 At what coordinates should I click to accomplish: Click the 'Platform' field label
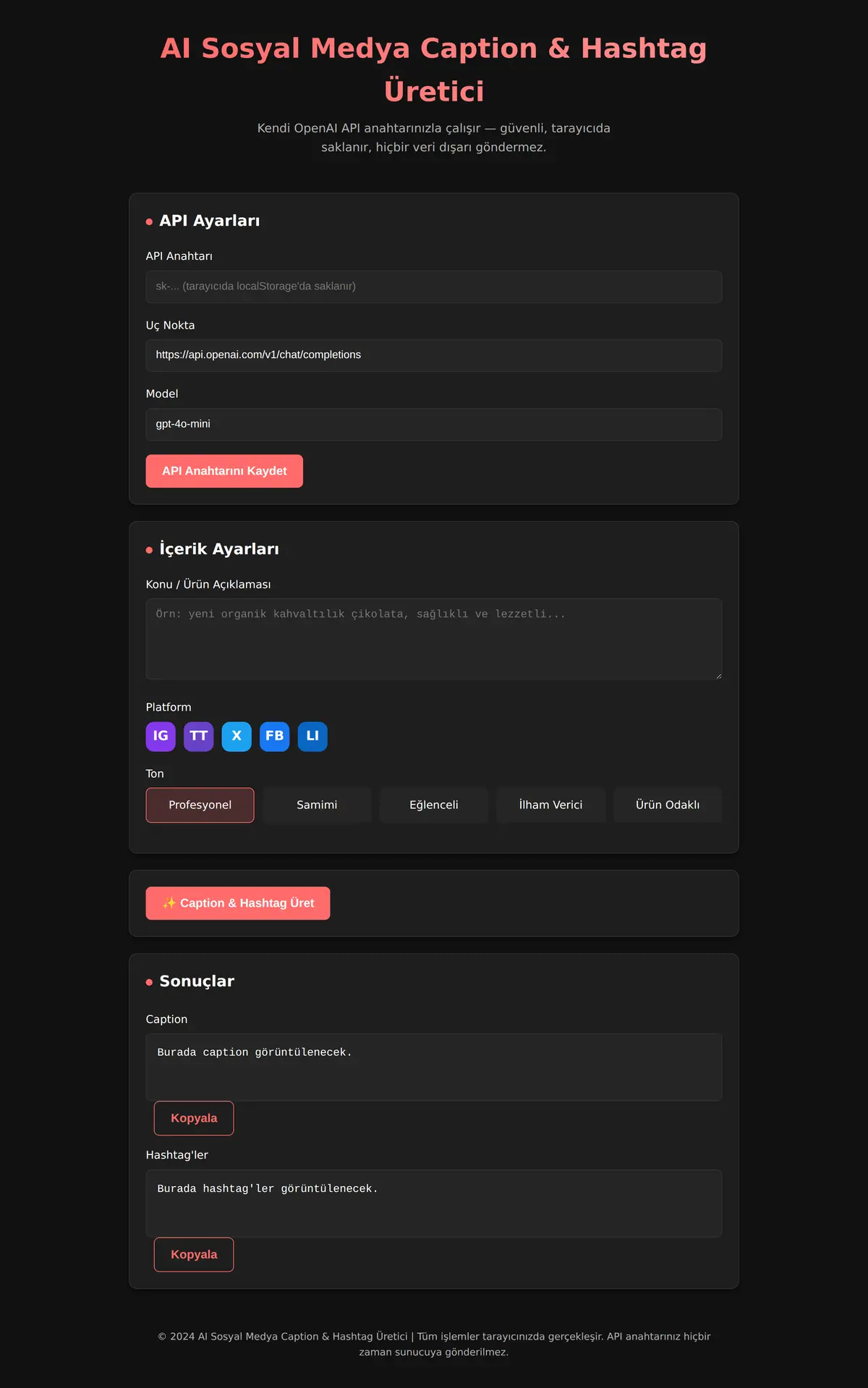tap(169, 707)
